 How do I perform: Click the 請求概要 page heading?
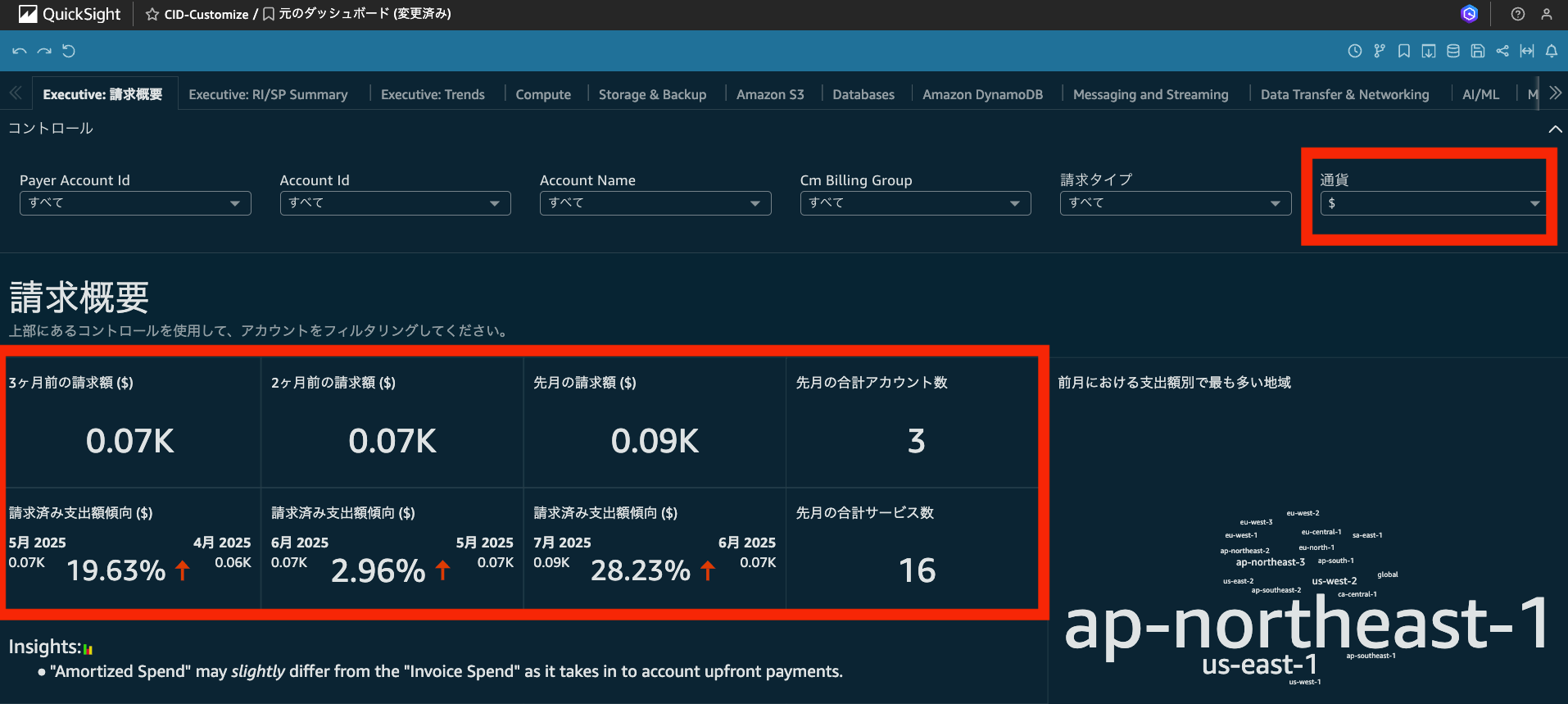[79, 297]
